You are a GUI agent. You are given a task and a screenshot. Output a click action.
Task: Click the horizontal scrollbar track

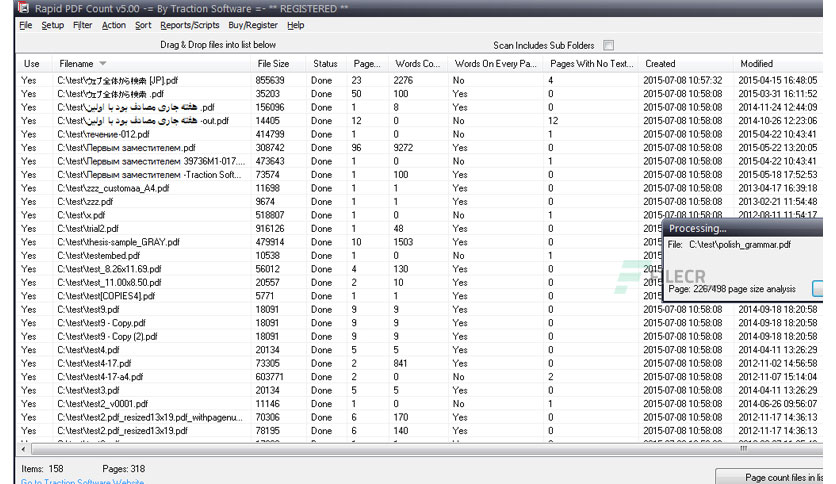427,449
